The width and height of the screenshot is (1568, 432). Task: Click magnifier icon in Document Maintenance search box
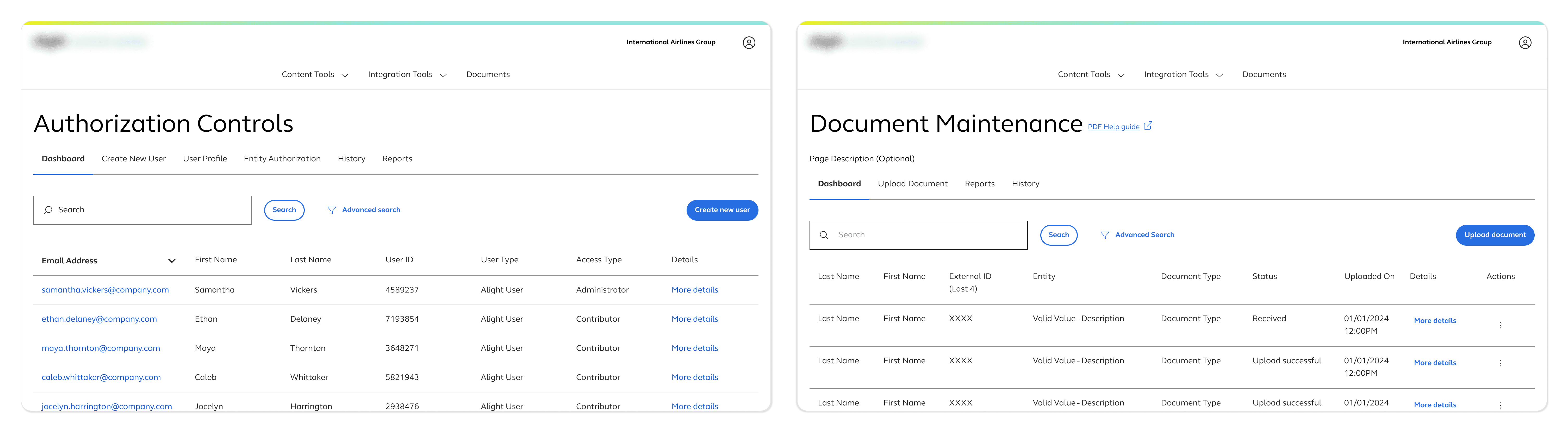[824, 235]
